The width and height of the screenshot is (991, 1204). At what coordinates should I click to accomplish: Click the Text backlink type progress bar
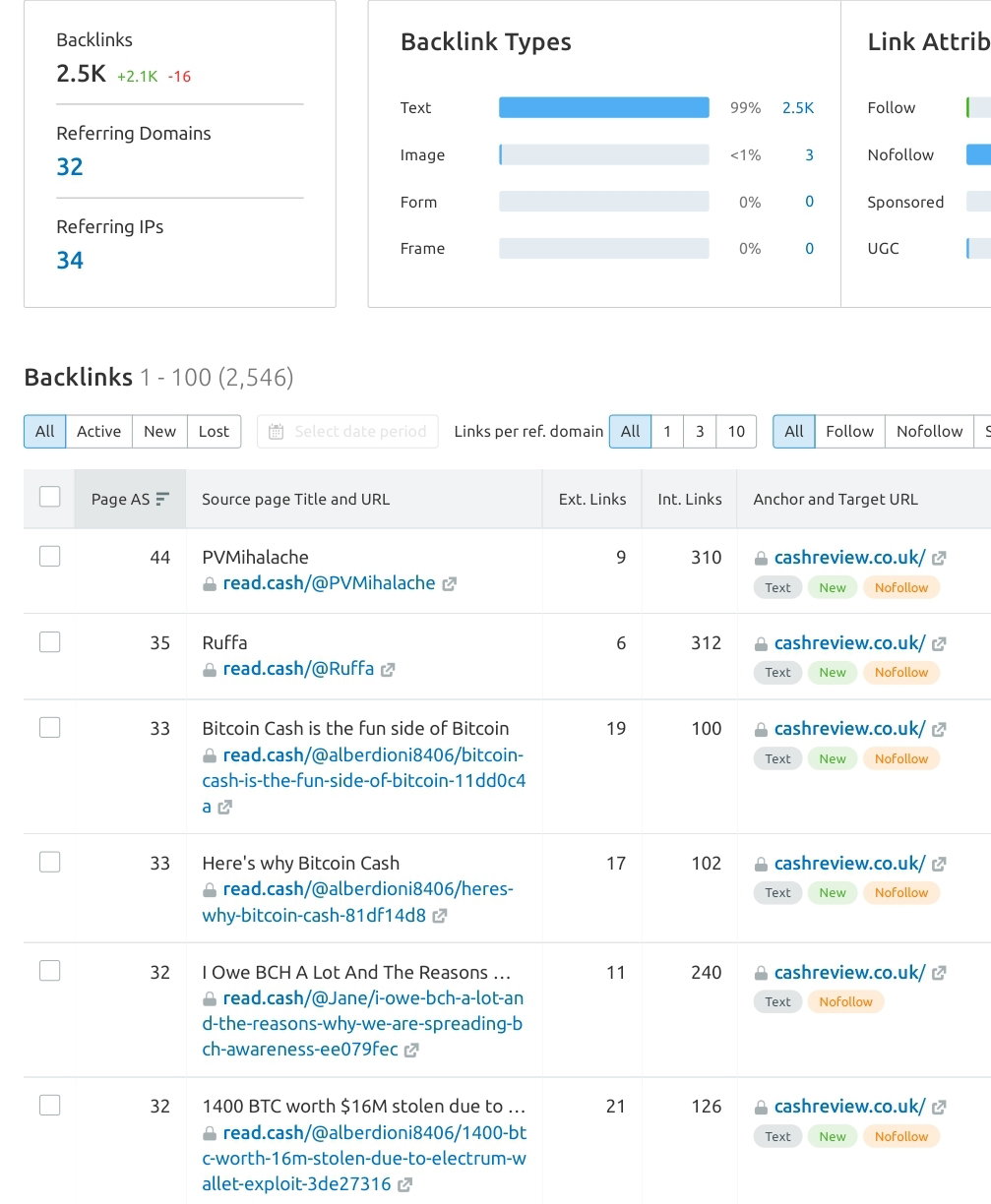[604, 108]
